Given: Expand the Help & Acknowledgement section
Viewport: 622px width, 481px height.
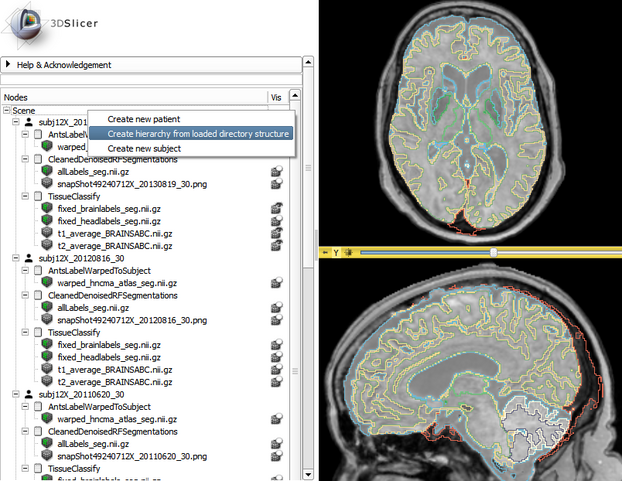Looking at the screenshot, I should coord(9,65).
